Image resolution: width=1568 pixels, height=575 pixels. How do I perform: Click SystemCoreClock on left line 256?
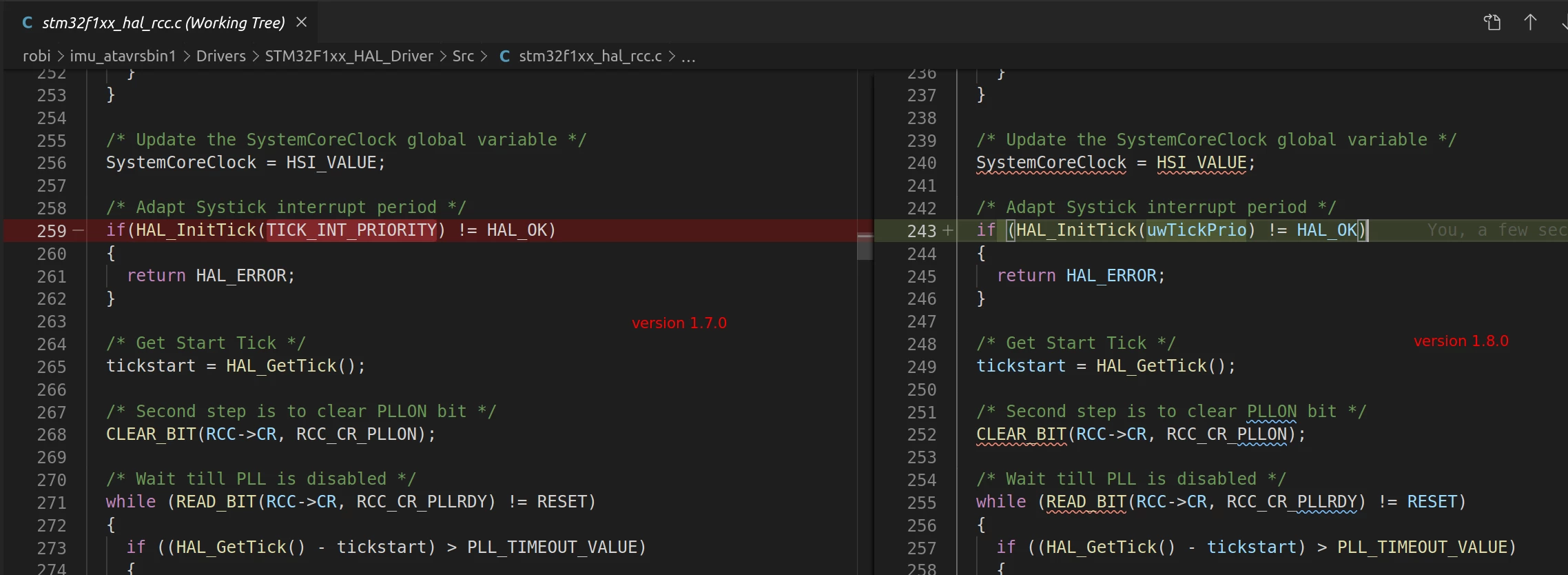[x=181, y=163]
